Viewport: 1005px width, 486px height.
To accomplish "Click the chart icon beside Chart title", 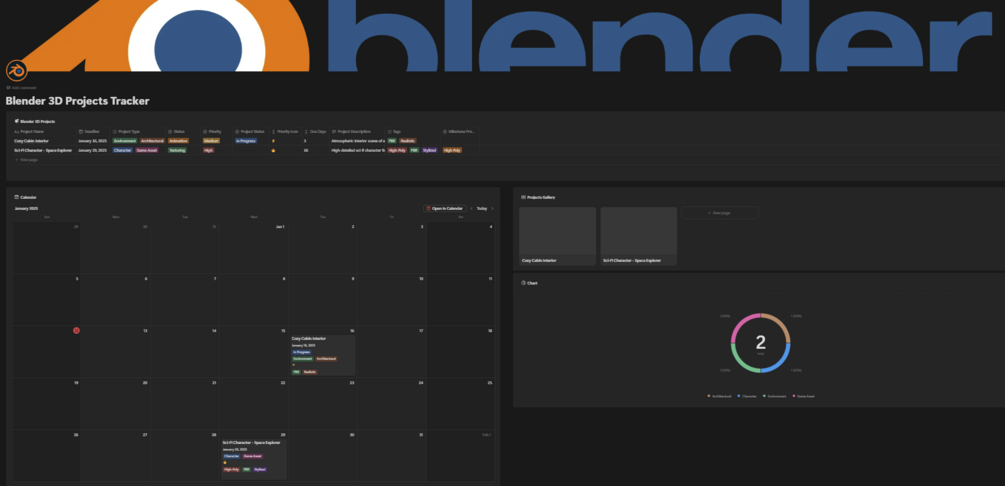I will click(x=524, y=283).
